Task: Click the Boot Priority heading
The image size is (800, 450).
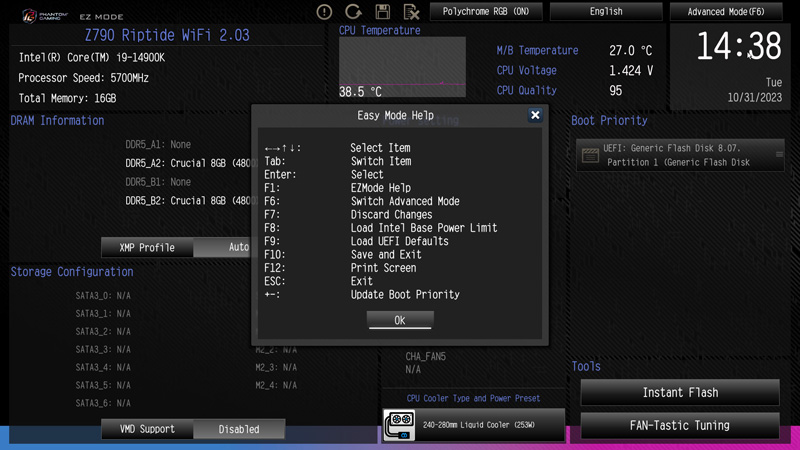Action: coord(609,120)
